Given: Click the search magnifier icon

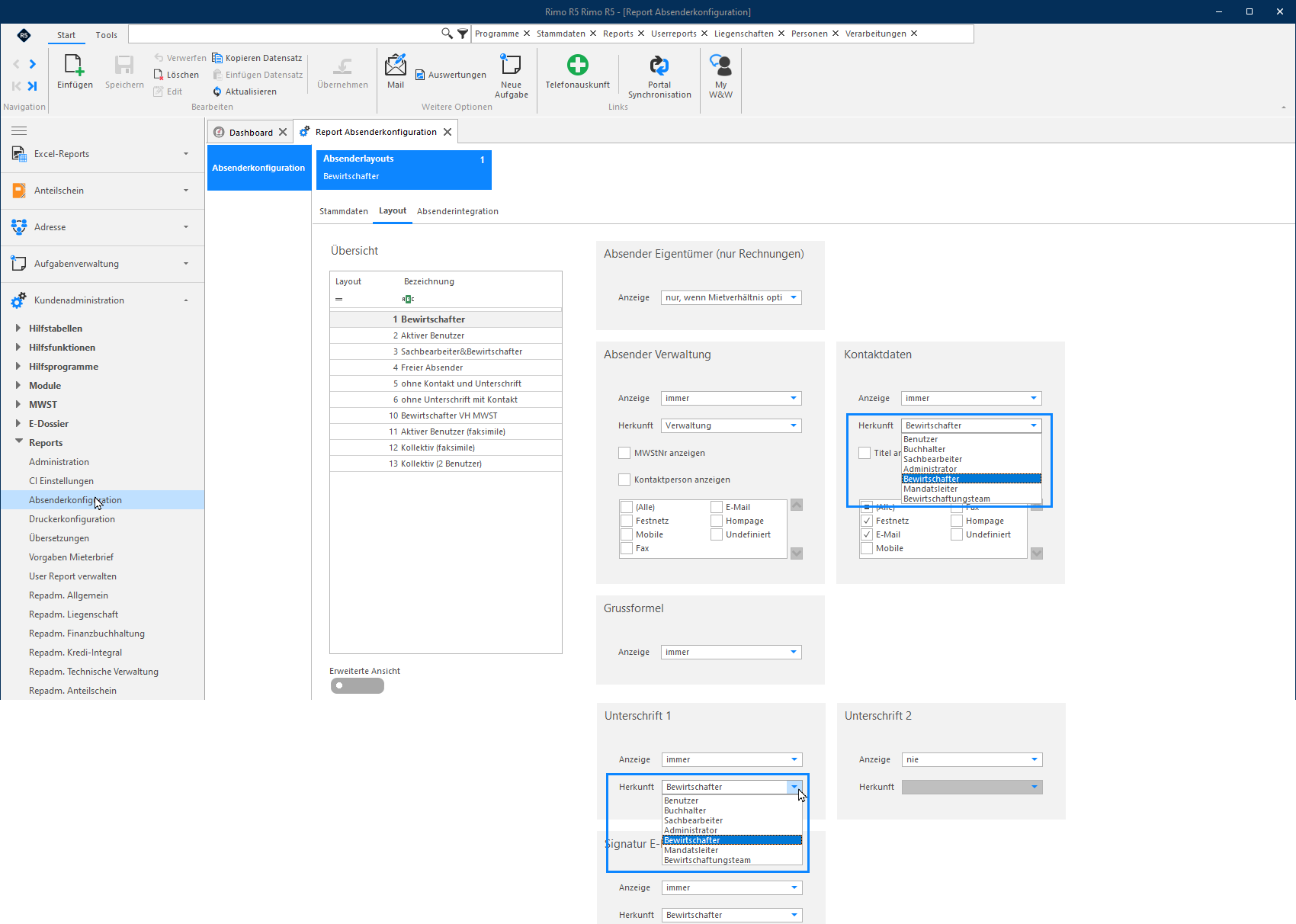Looking at the screenshot, I should pyautogui.click(x=447, y=34).
